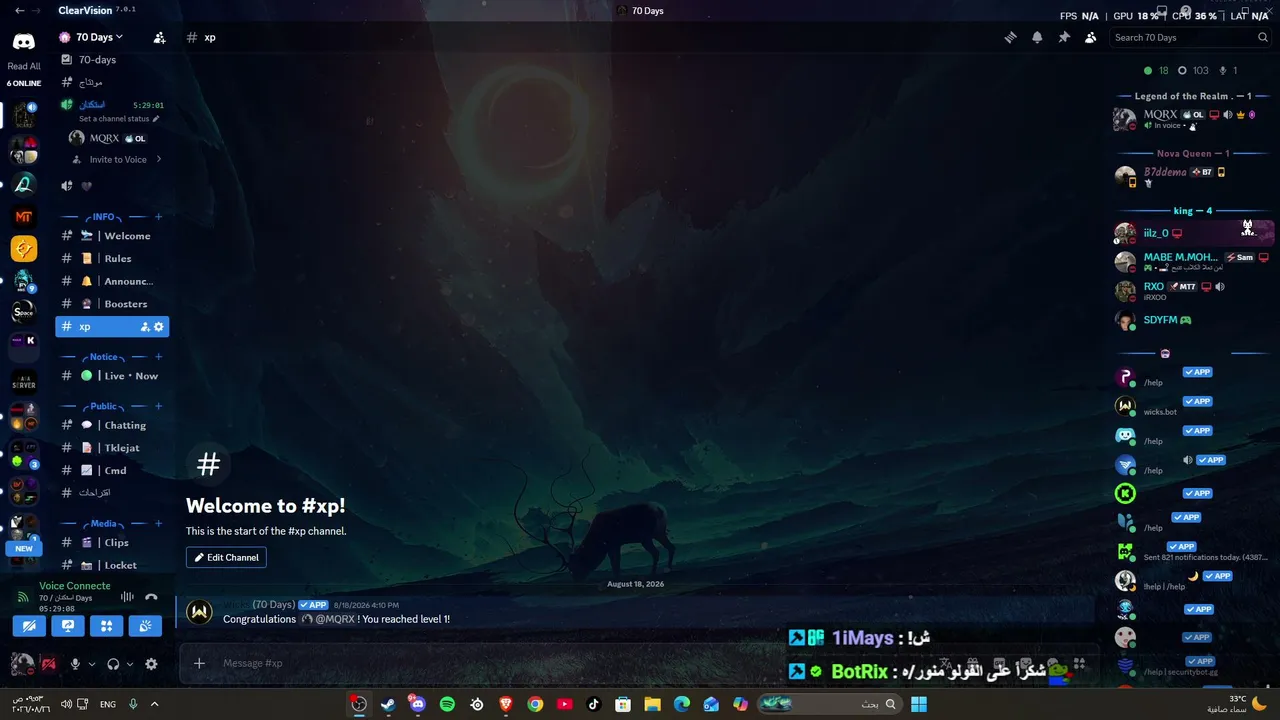
Task: Collapse the Media category
Action: tap(104, 524)
